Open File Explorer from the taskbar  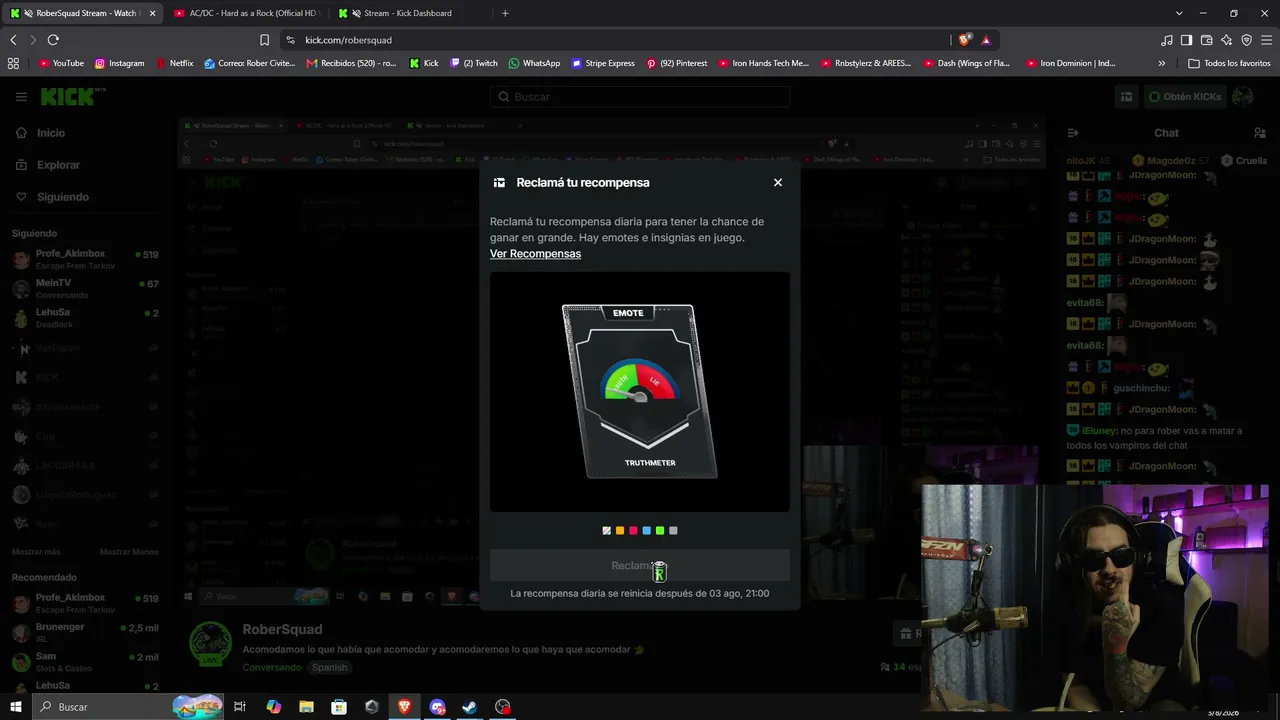click(306, 707)
